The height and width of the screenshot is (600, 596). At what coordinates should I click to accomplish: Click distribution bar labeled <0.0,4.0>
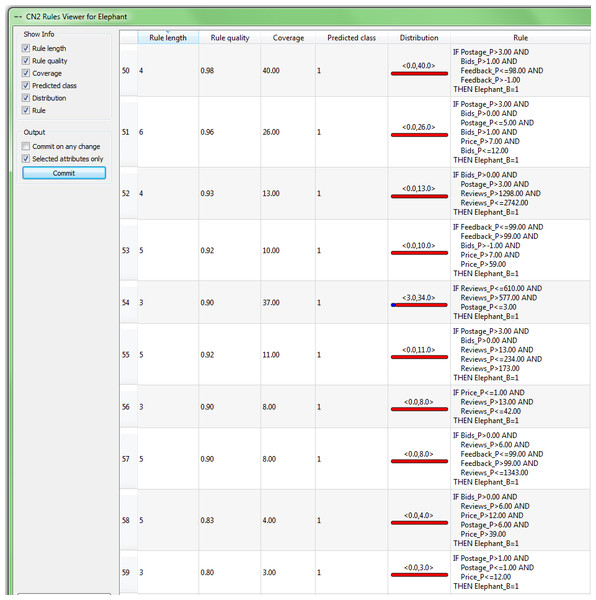[419, 523]
